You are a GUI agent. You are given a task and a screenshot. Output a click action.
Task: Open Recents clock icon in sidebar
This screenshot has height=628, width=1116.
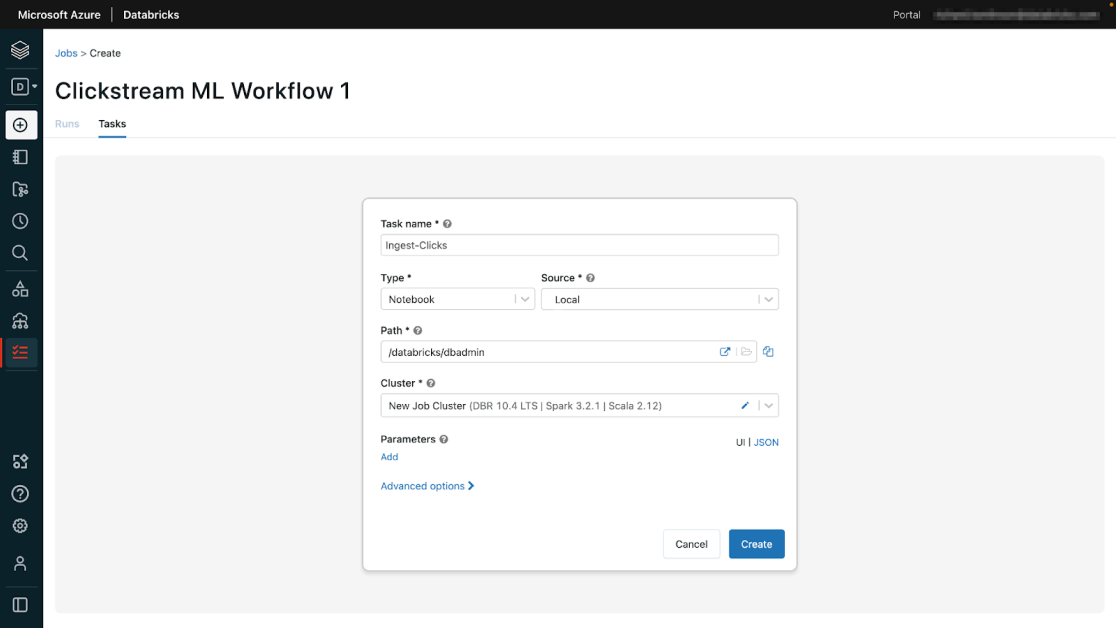[x=20, y=221]
